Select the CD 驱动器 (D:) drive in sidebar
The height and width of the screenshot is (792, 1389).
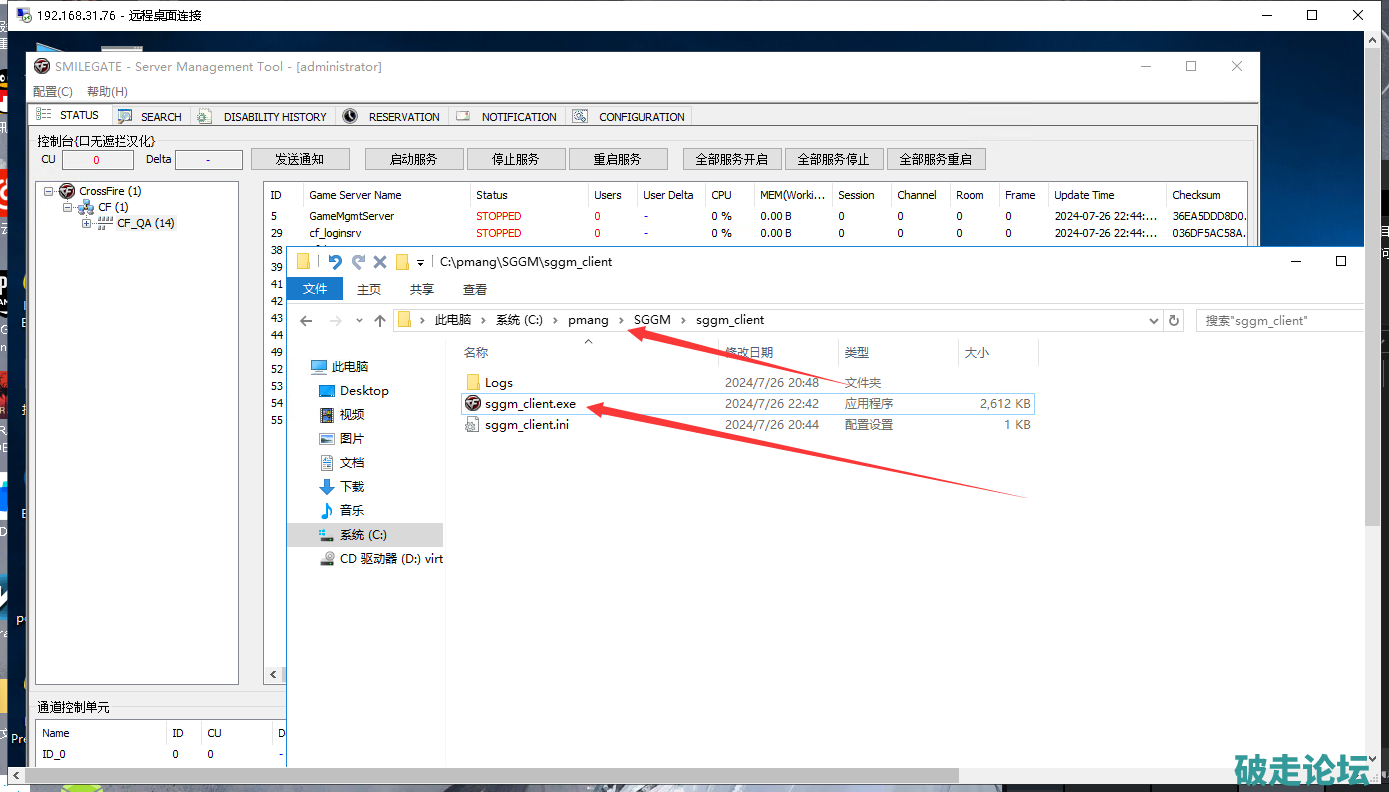tap(390, 559)
